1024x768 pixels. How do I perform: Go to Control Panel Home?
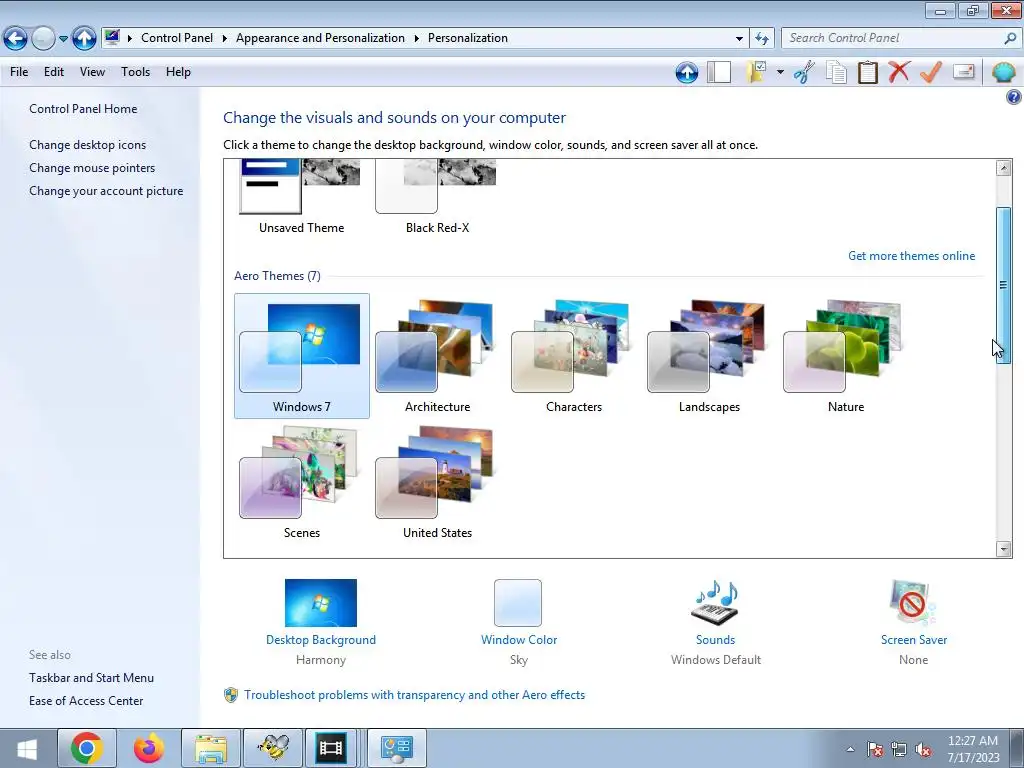coord(83,109)
